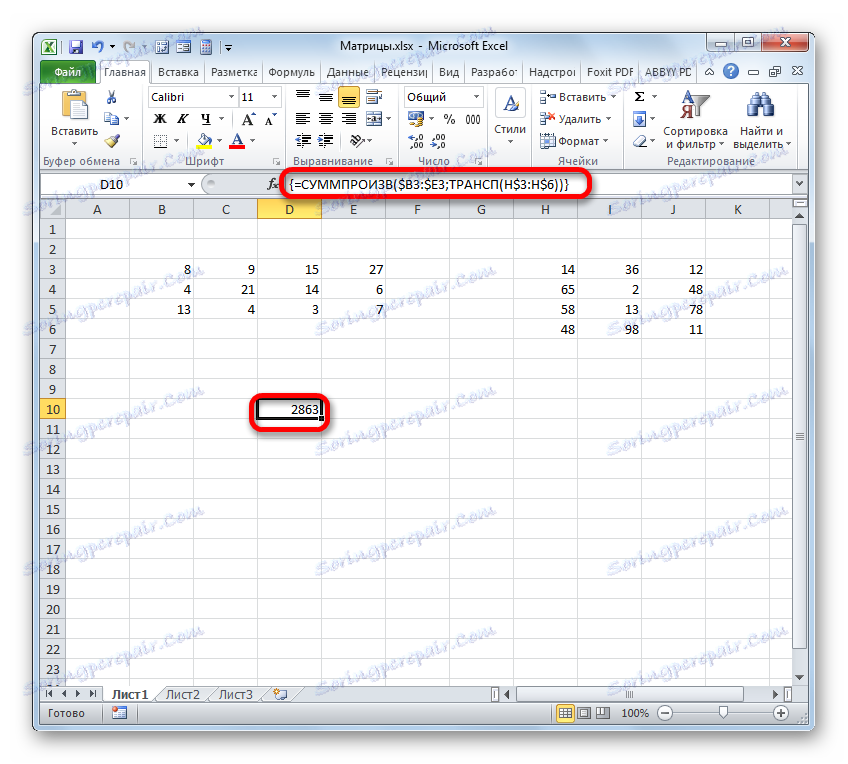Switch to the Формулы ribbon tab
This screenshot has height=764, width=848.
pyautogui.click(x=291, y=72)
